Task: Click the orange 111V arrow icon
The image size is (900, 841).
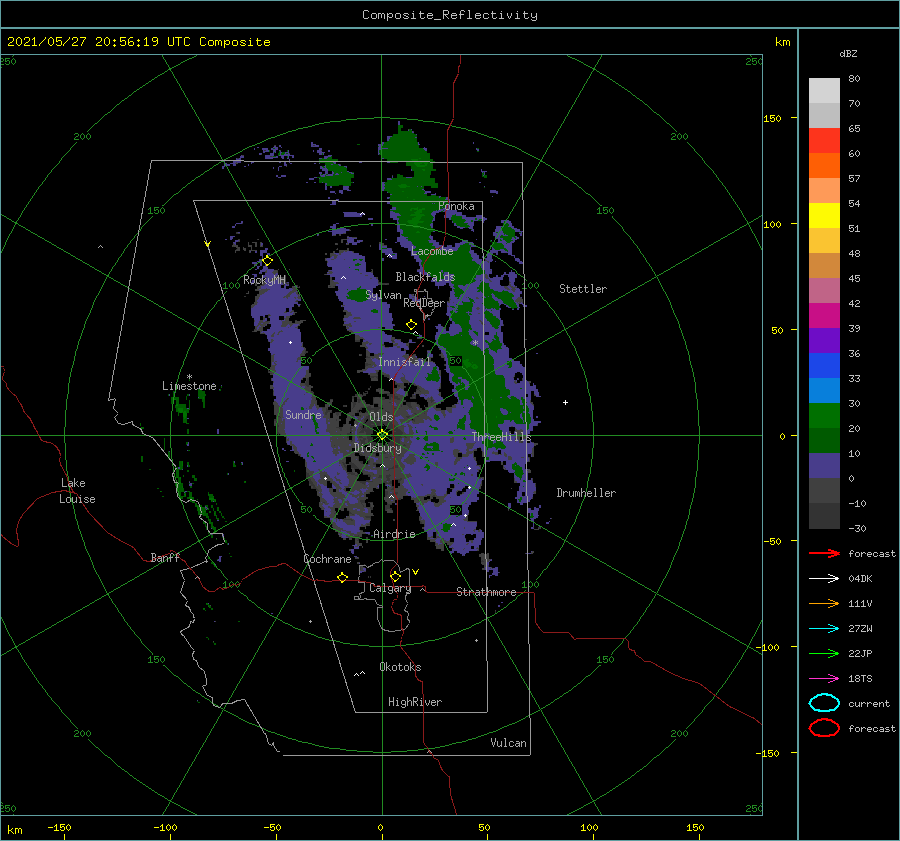Action: click(x=824, y=603)
